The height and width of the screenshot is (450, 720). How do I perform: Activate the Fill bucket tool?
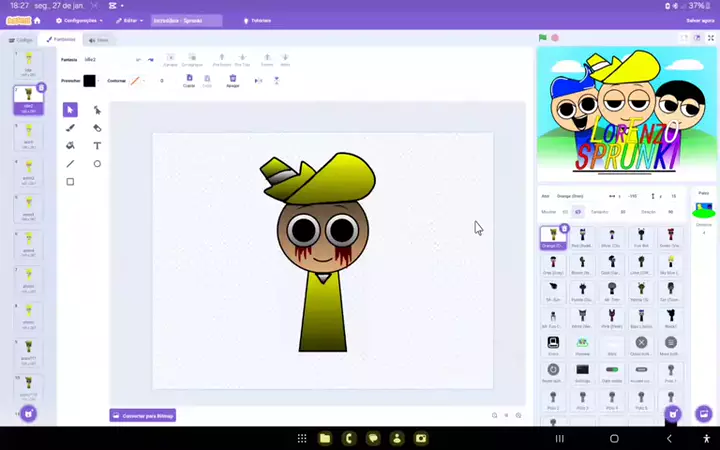70,146
